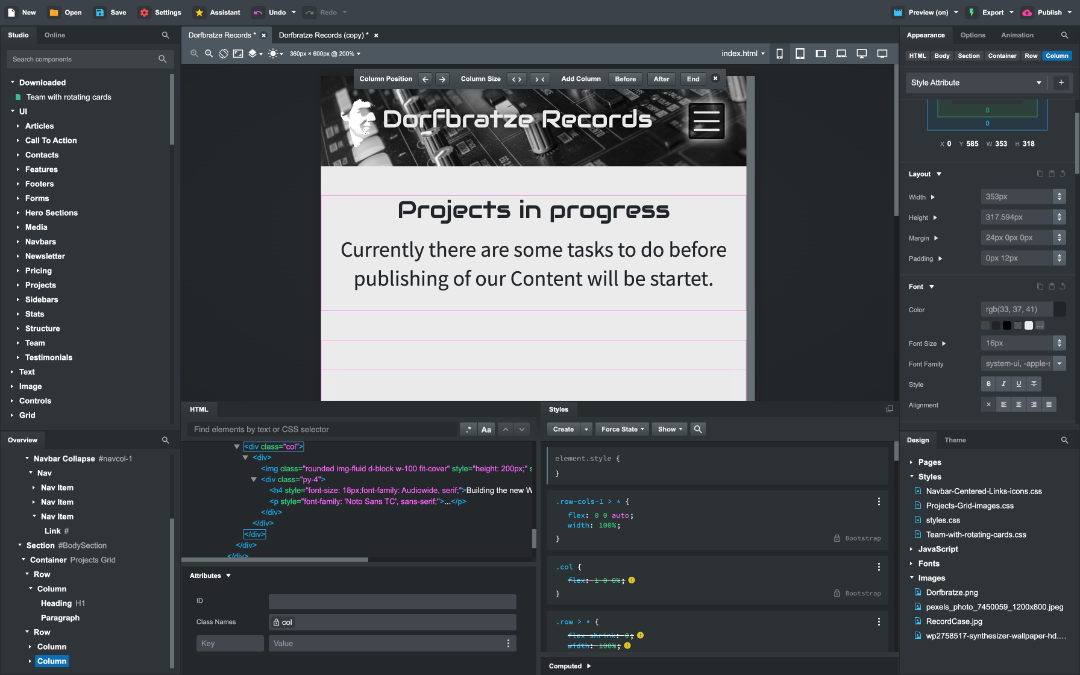Switch to the Online tab
1080x675 pixels.
54,35
